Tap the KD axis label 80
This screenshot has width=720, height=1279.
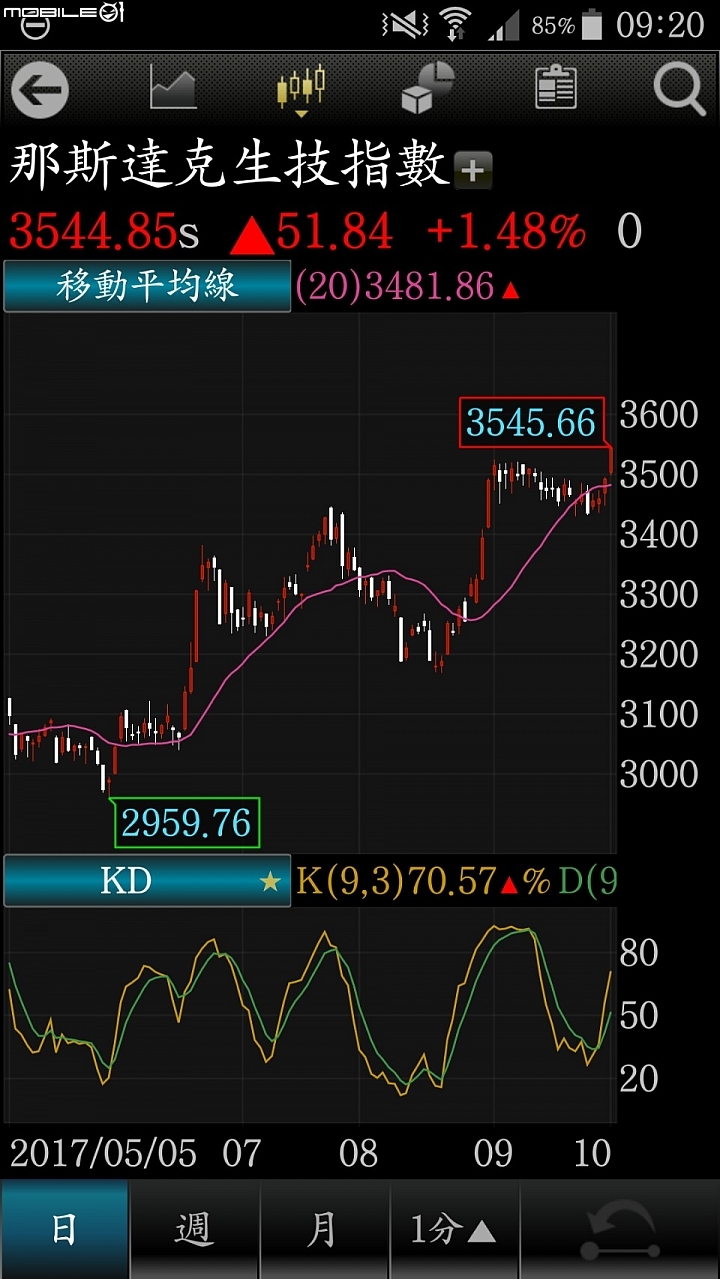point(639,953)
